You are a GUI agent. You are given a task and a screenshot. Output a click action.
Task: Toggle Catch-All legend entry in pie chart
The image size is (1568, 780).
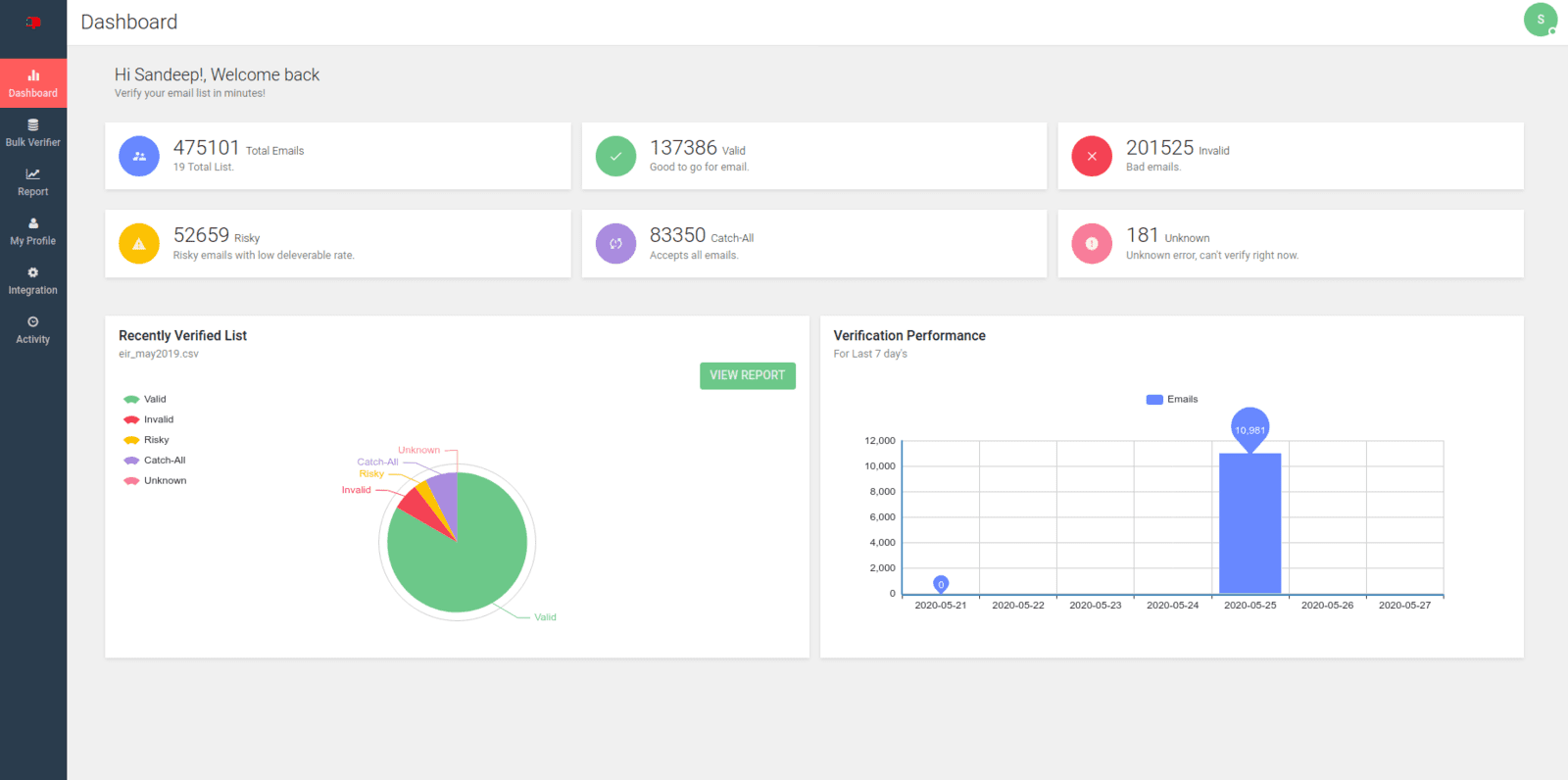pos(155,461)
